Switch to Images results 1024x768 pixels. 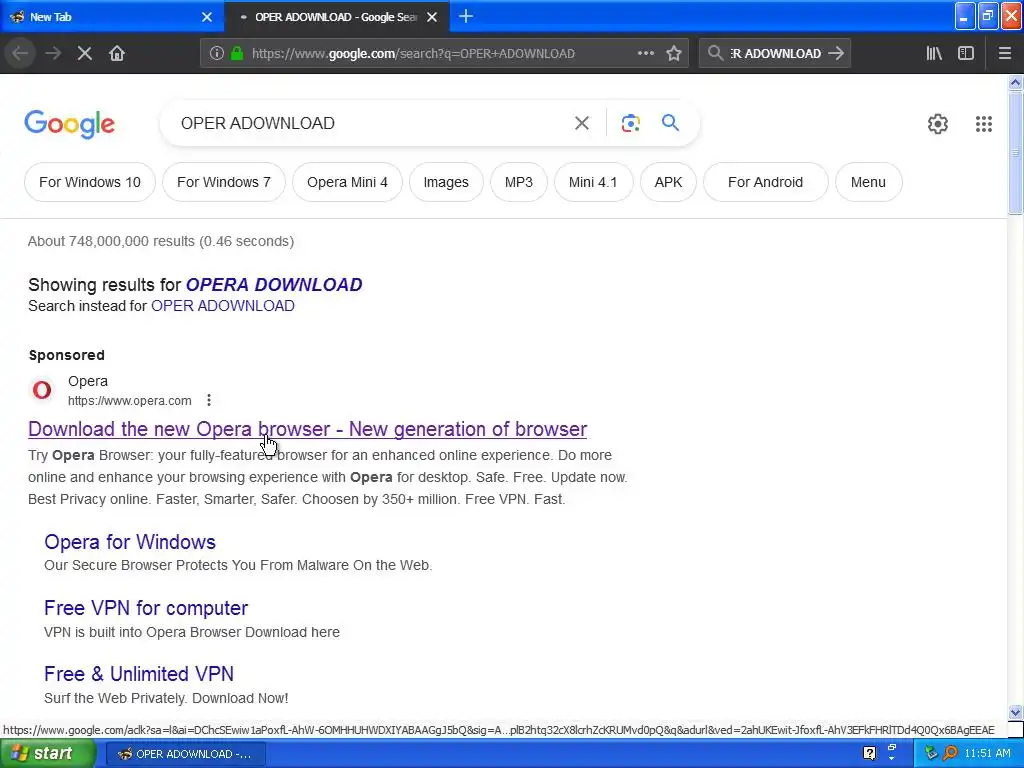tap(446, 182)
